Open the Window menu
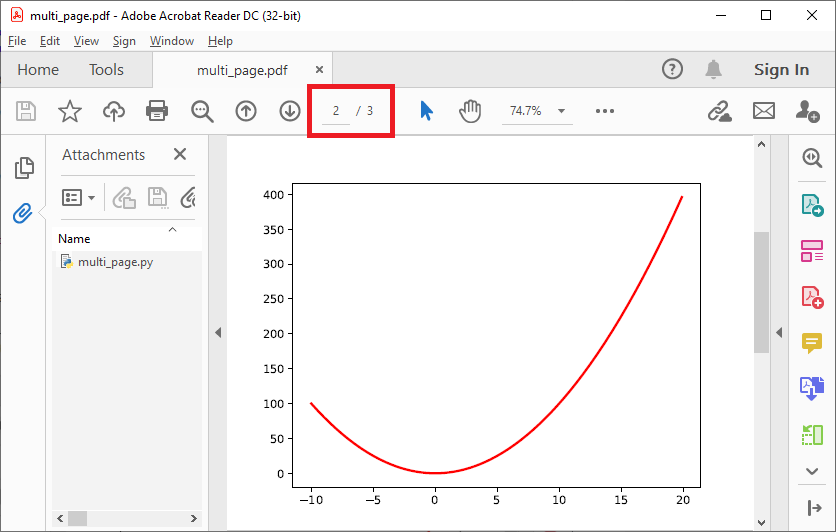The height and width of the screenshot is (532, 836). [x=172, y=41]
